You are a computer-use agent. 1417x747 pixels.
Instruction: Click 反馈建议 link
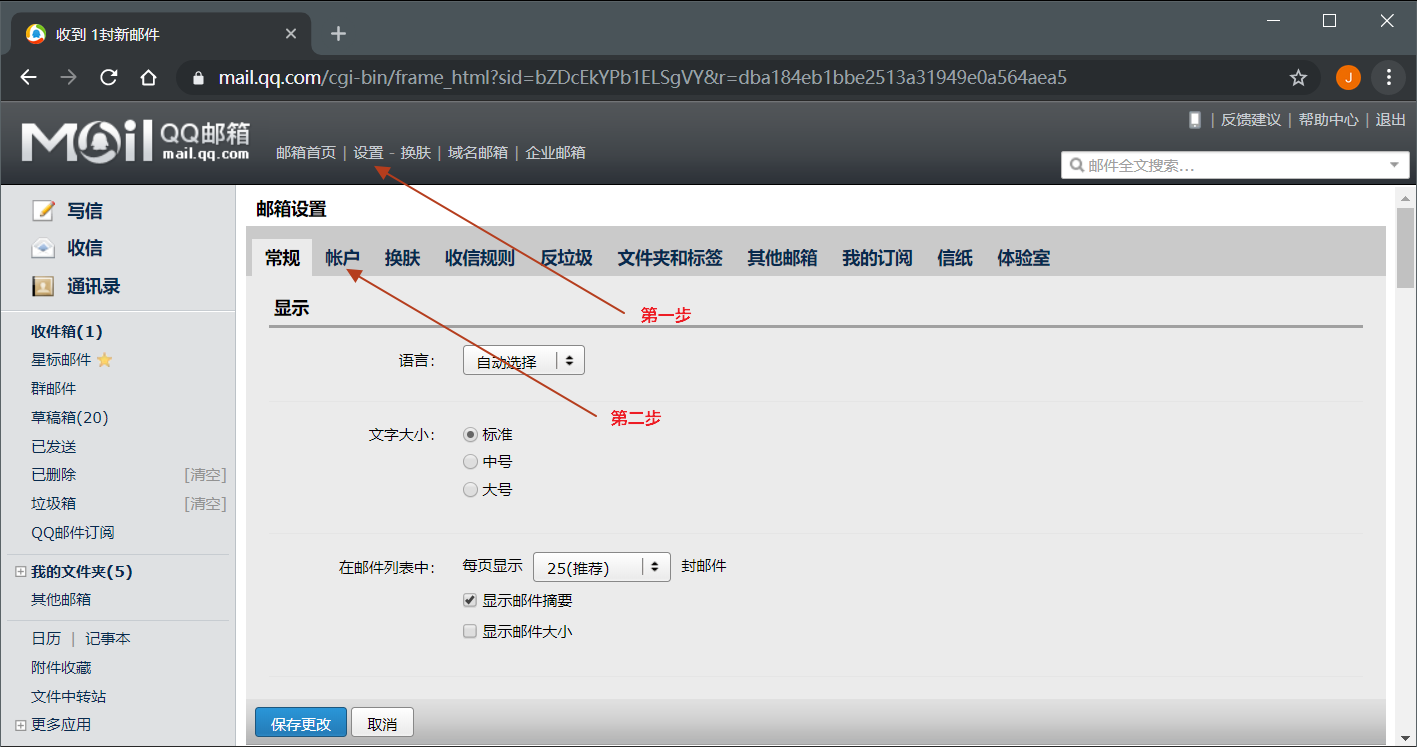coord(1251,120)
